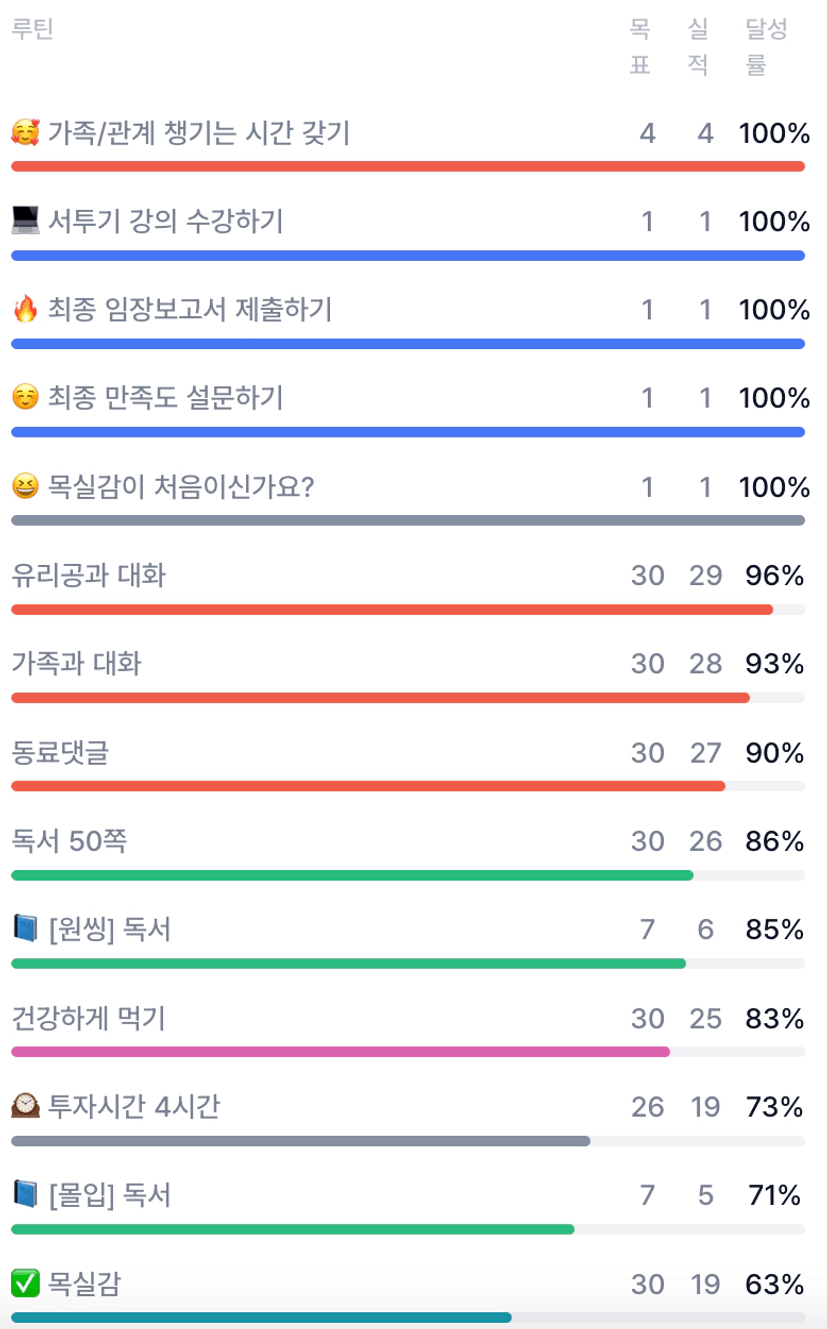
Task: Click the 루틴 column header
Action: pyautogui.click(x=32, y=29)
